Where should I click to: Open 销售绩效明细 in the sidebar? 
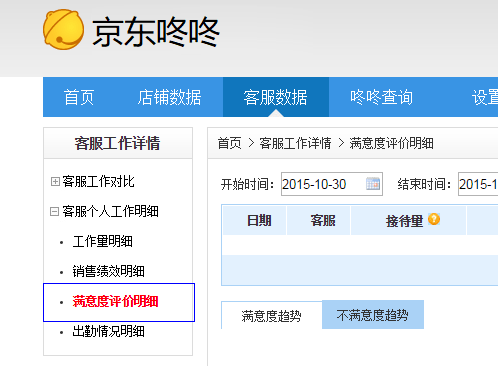[x=108, y=271]
